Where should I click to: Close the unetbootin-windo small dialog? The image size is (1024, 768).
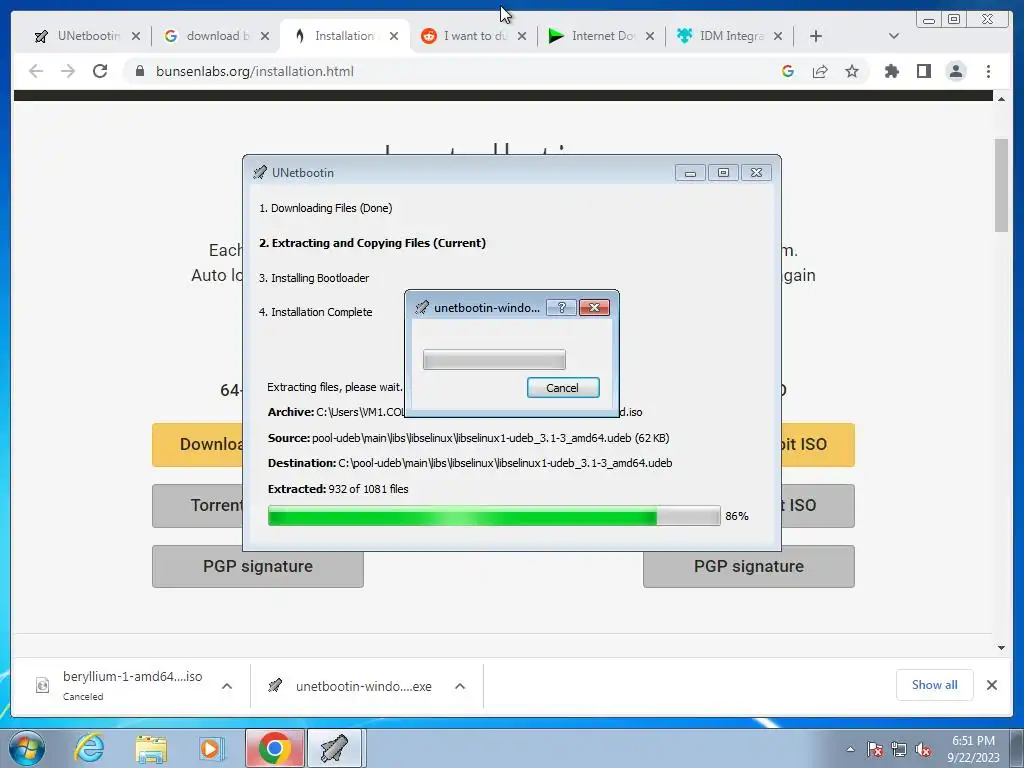click(594, 308)
